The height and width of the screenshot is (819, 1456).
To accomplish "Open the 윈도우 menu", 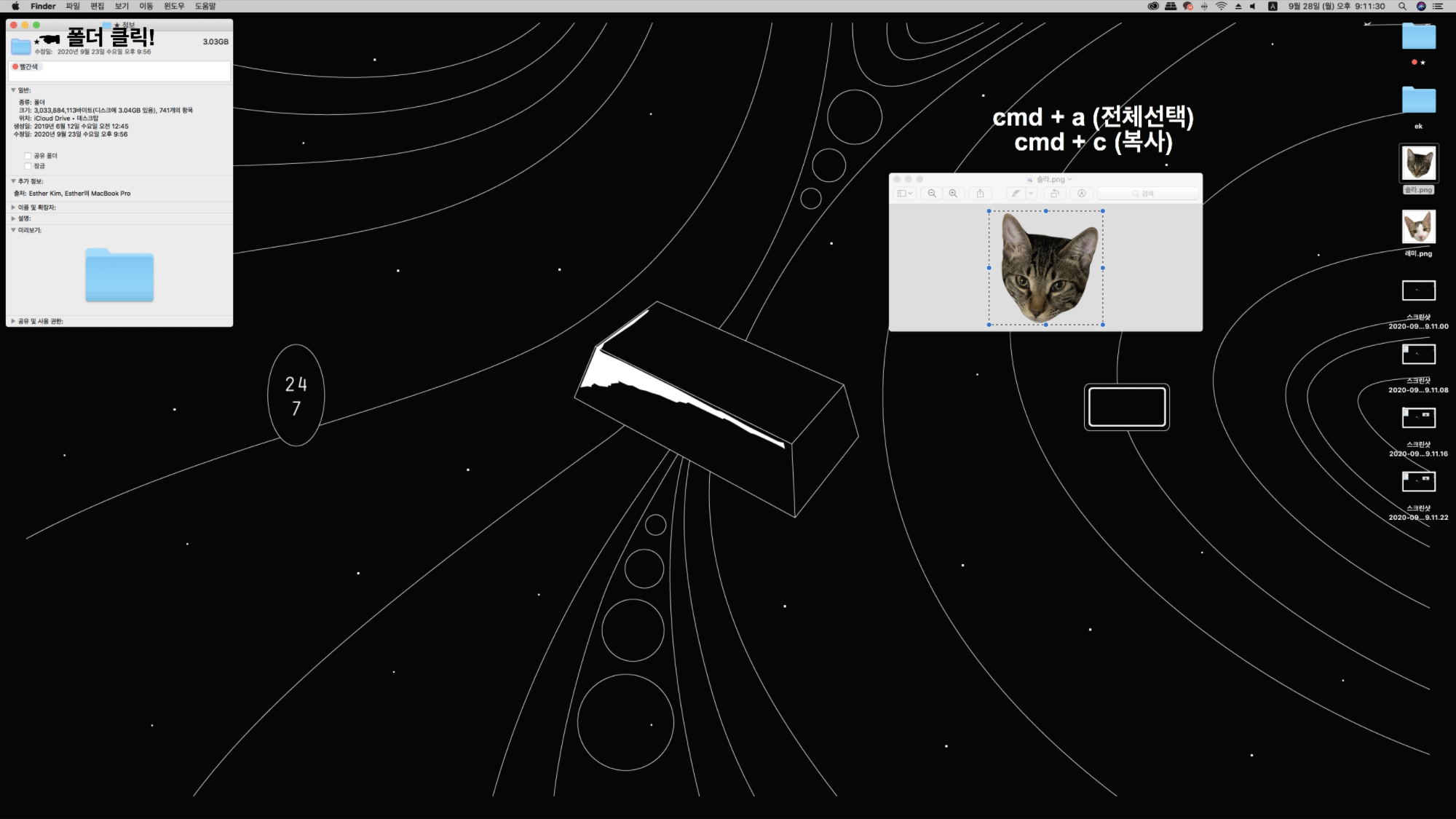I will 174,7.
